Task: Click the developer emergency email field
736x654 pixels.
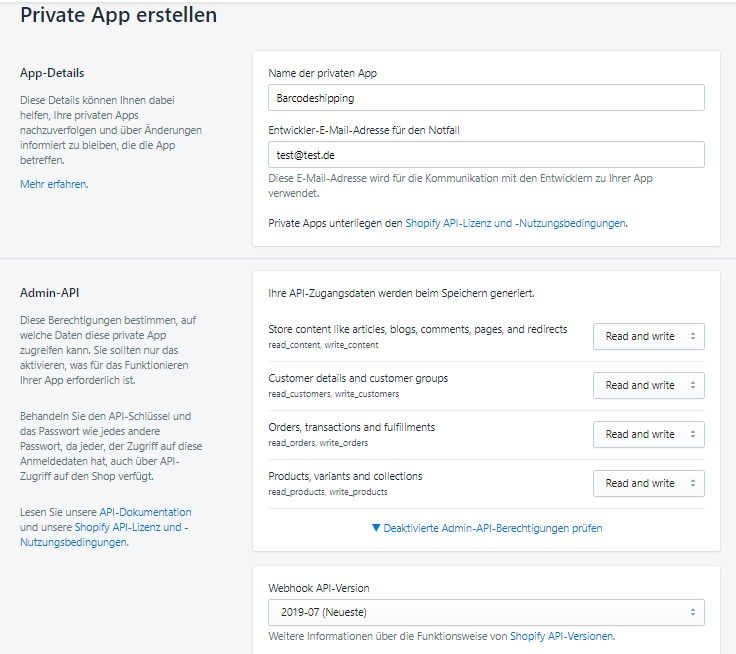Action: pos(486,154)
